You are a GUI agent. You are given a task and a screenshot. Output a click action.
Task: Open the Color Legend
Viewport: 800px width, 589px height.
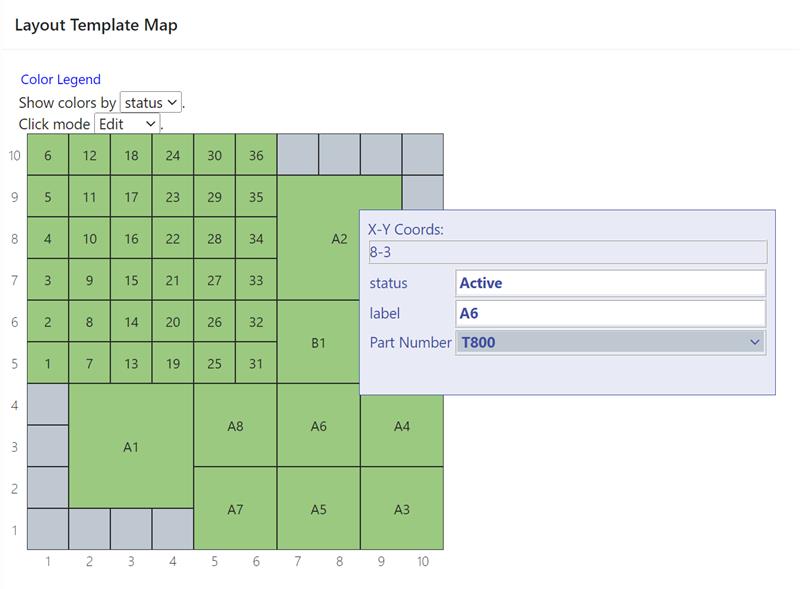pyautogui.click(x=62, y=79)
